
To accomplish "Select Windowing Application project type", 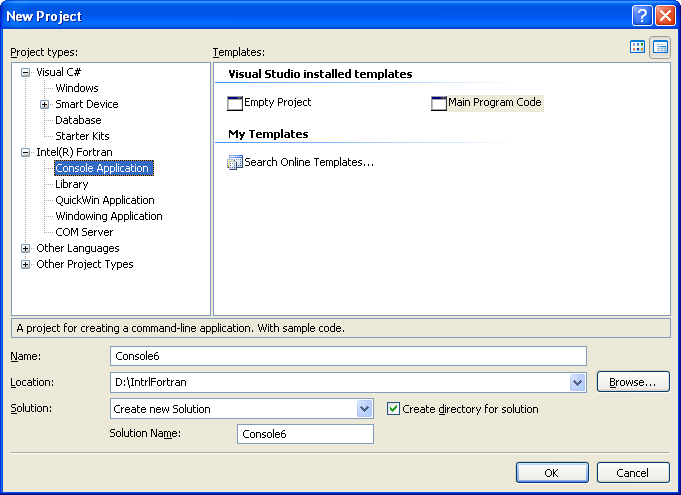I will 109,216.
